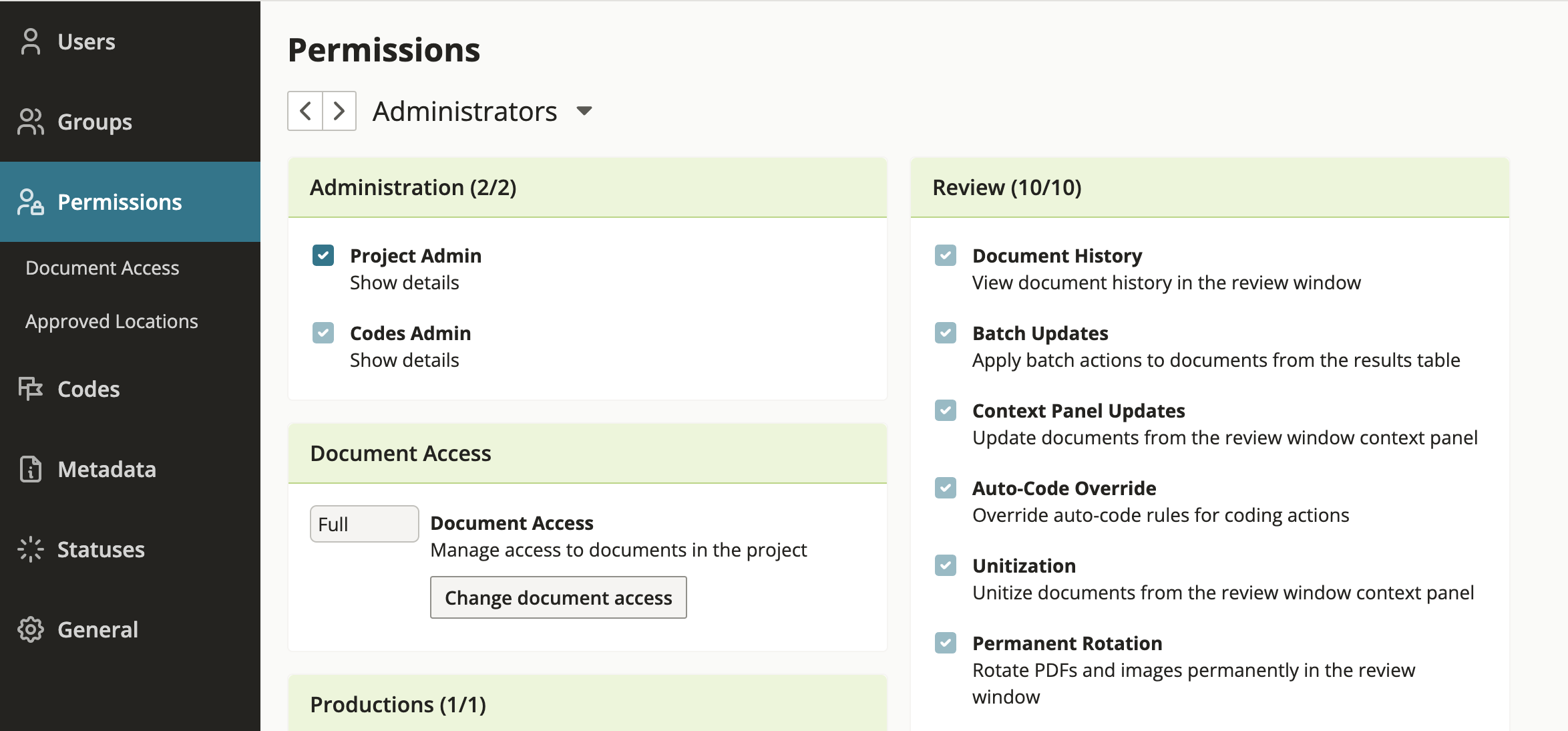Click the Change document access button

tap(558, 597)
